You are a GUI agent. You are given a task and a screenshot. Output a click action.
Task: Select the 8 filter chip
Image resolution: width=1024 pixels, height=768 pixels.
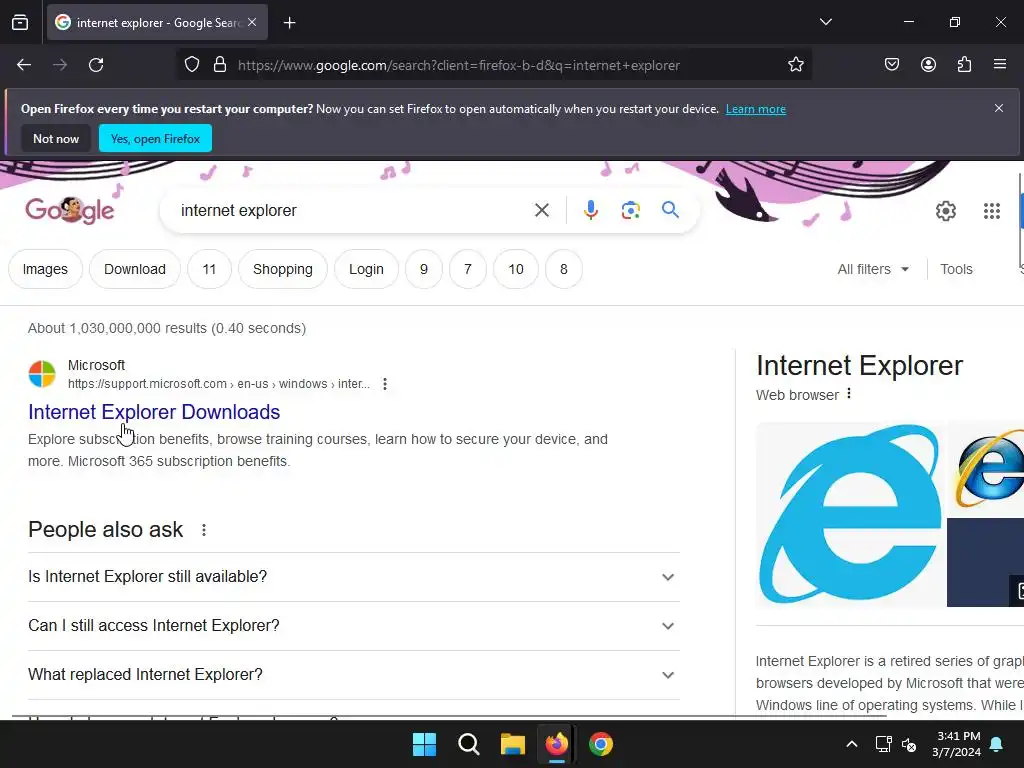pyautogui.click(x=564, y=269)
